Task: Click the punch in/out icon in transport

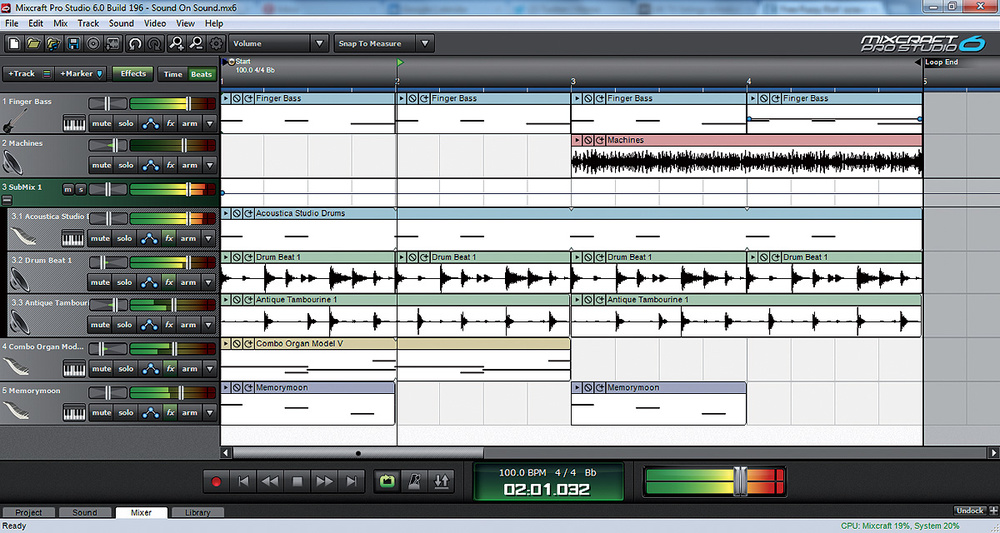Action: [441, 481]
